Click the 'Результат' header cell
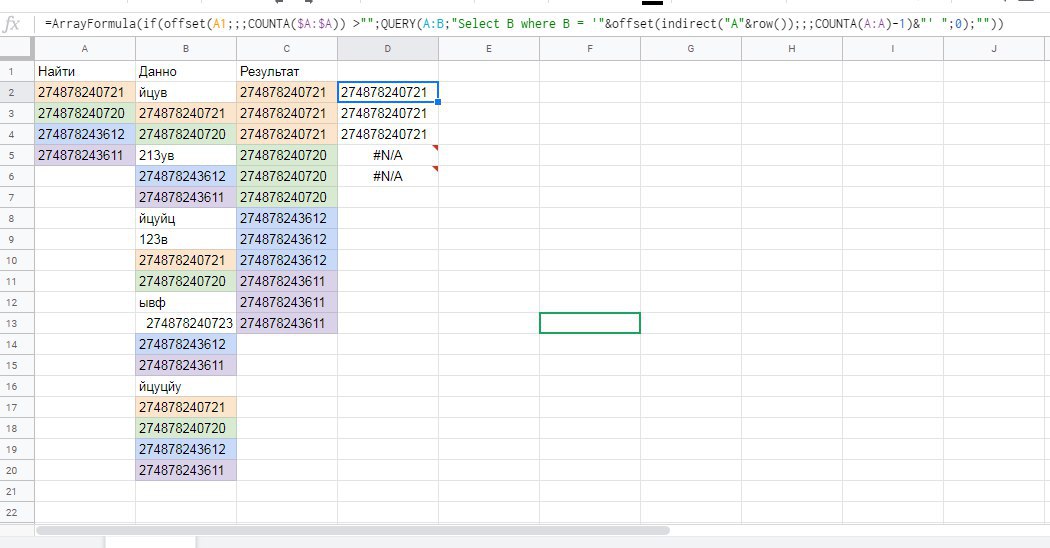 click(287, 71)
